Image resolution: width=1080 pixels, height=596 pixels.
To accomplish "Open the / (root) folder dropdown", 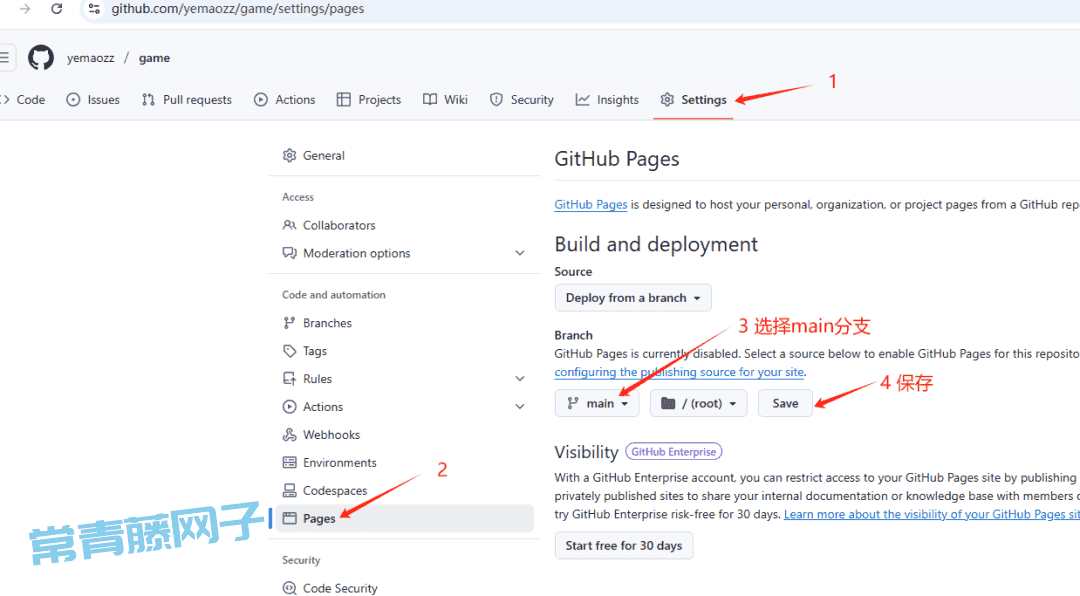I will 698,404.
